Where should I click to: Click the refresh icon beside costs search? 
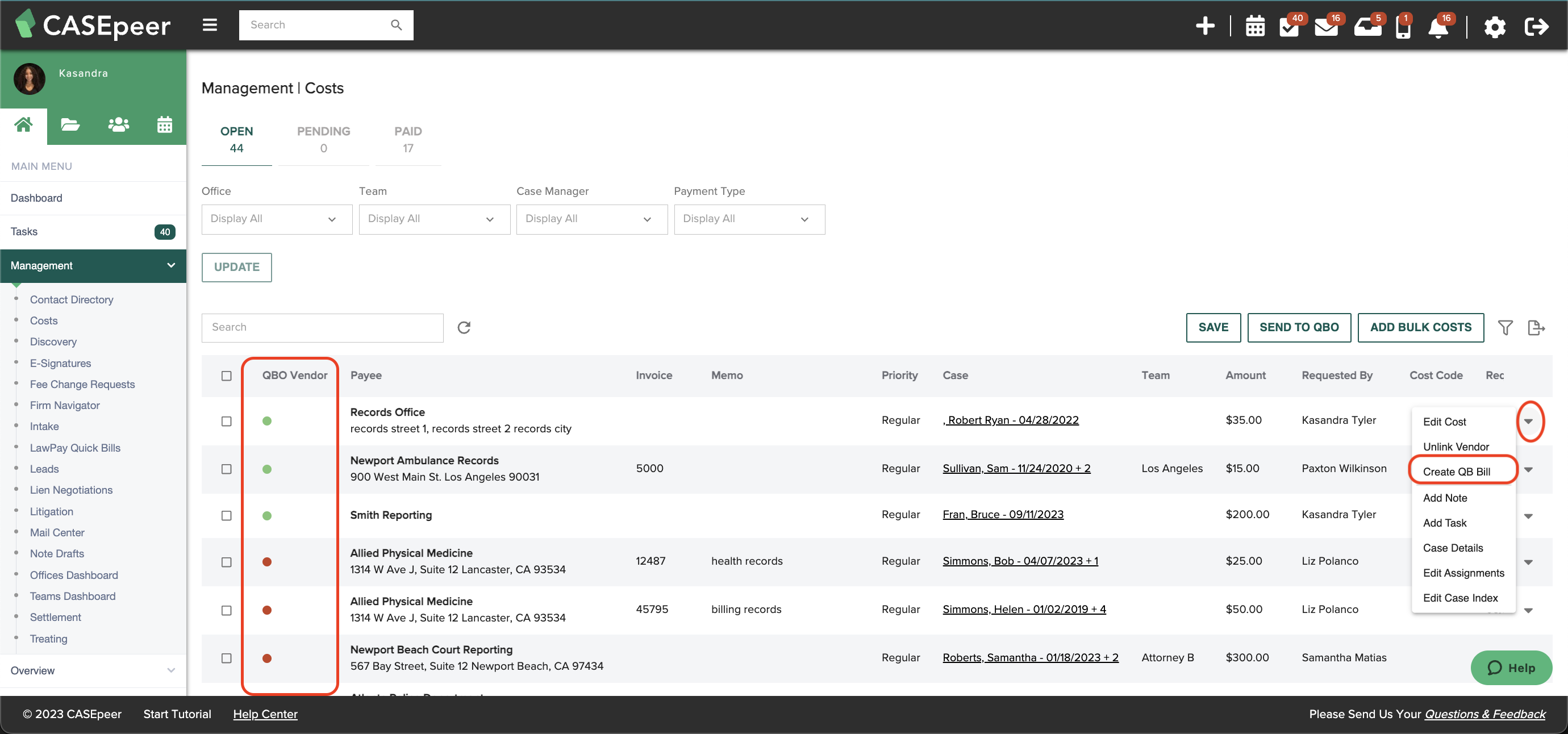tap(464, 327)
